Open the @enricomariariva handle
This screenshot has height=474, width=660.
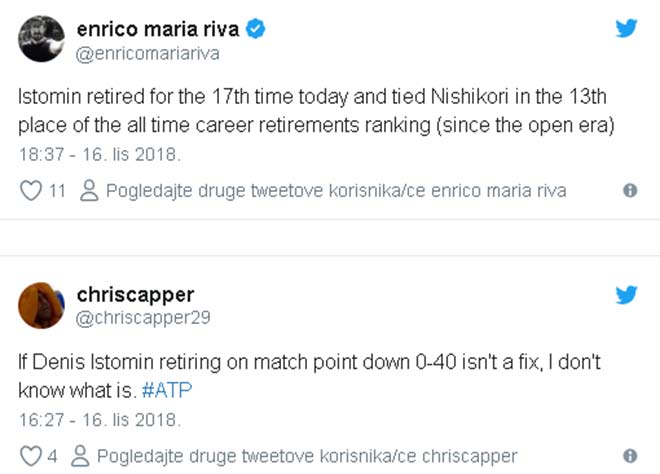coord(148,53)
